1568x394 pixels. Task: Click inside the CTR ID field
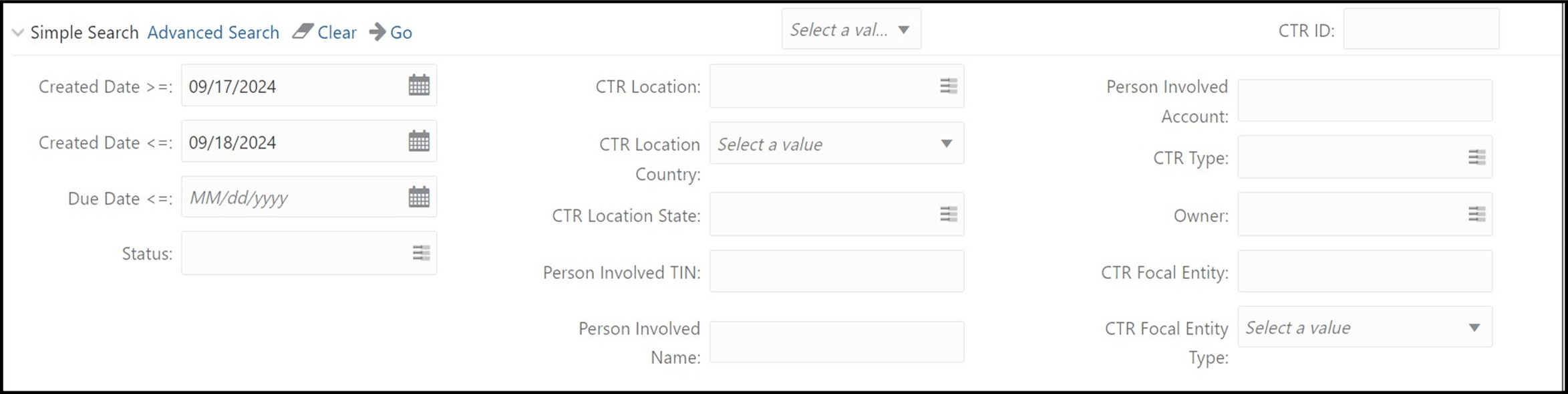coord(1420,29)
